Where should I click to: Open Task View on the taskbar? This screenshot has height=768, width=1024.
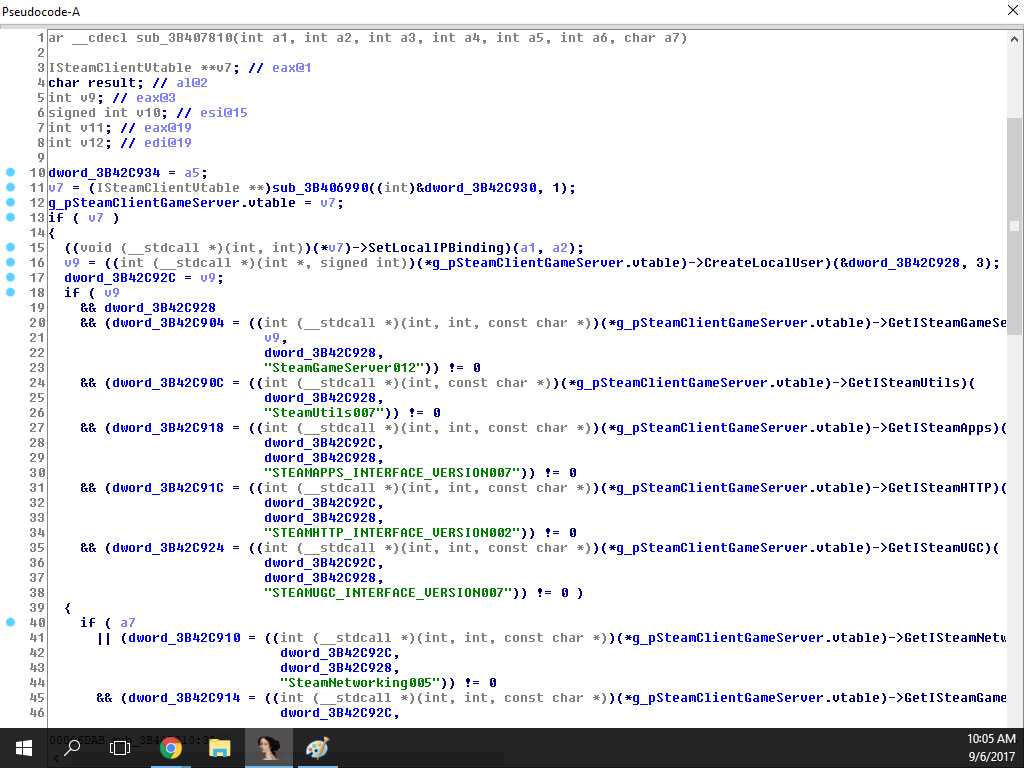point(120,748)
